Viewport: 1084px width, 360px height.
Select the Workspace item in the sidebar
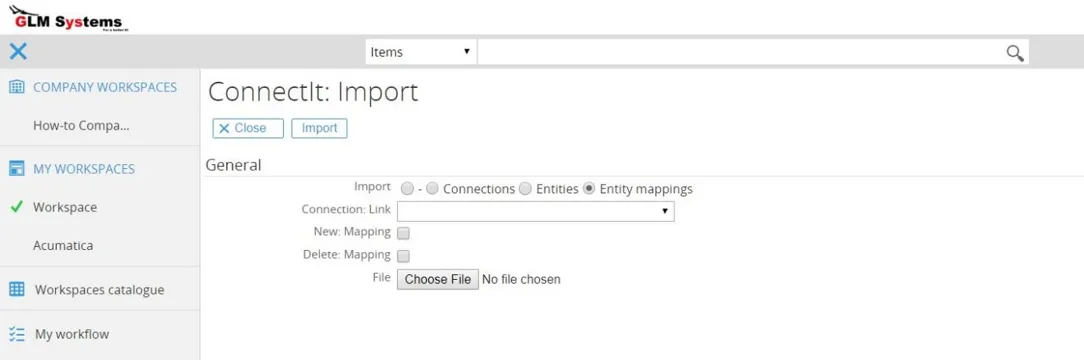pyautogui.click(x=65, y=207)
